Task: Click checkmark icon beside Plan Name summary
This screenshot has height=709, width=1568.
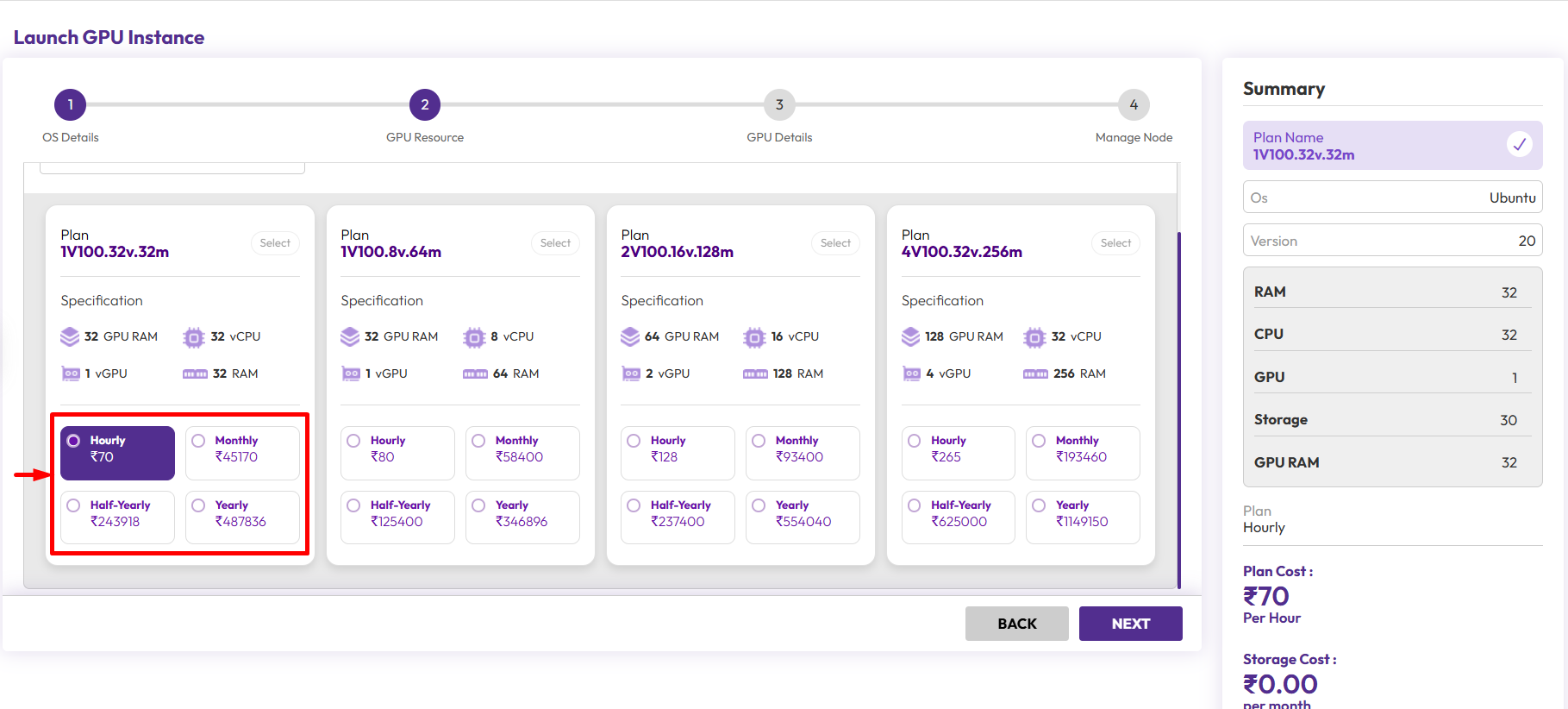Action: click(x=1519, y=144)
